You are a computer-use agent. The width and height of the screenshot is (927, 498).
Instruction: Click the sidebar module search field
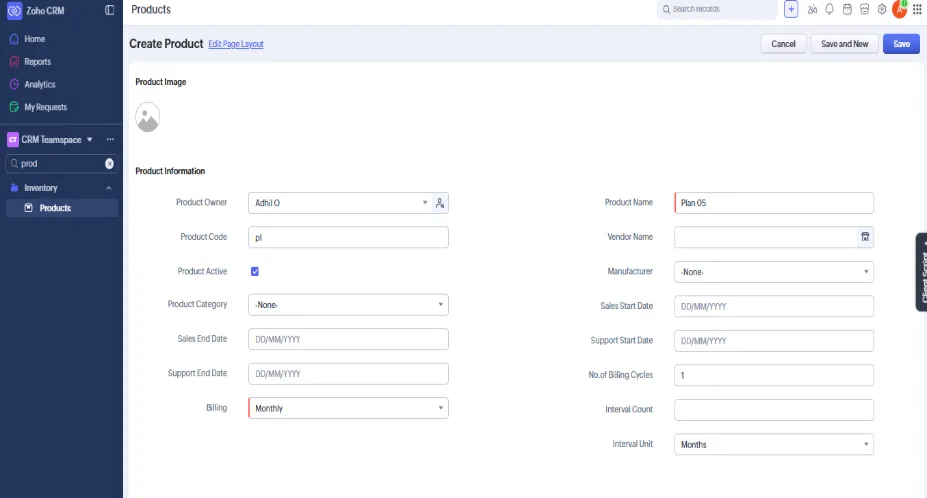click(x=60, y=164)
